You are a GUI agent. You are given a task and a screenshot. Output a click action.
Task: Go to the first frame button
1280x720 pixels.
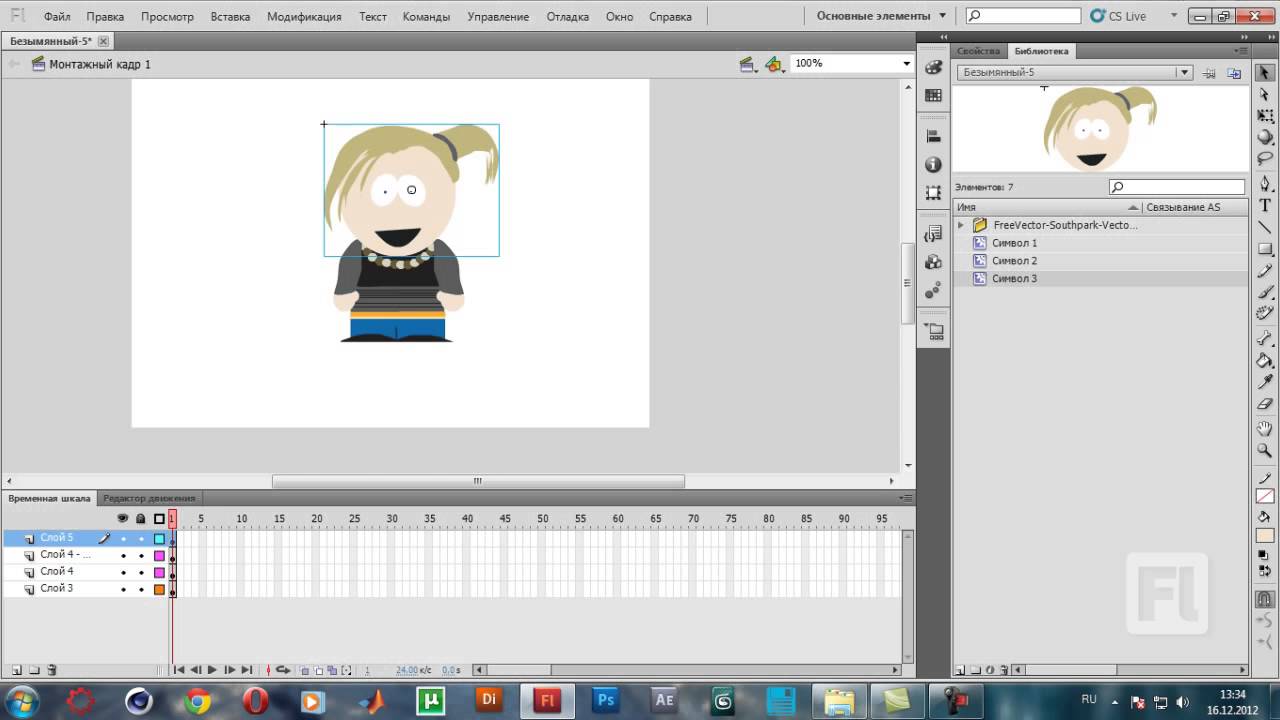pos(178,670)
